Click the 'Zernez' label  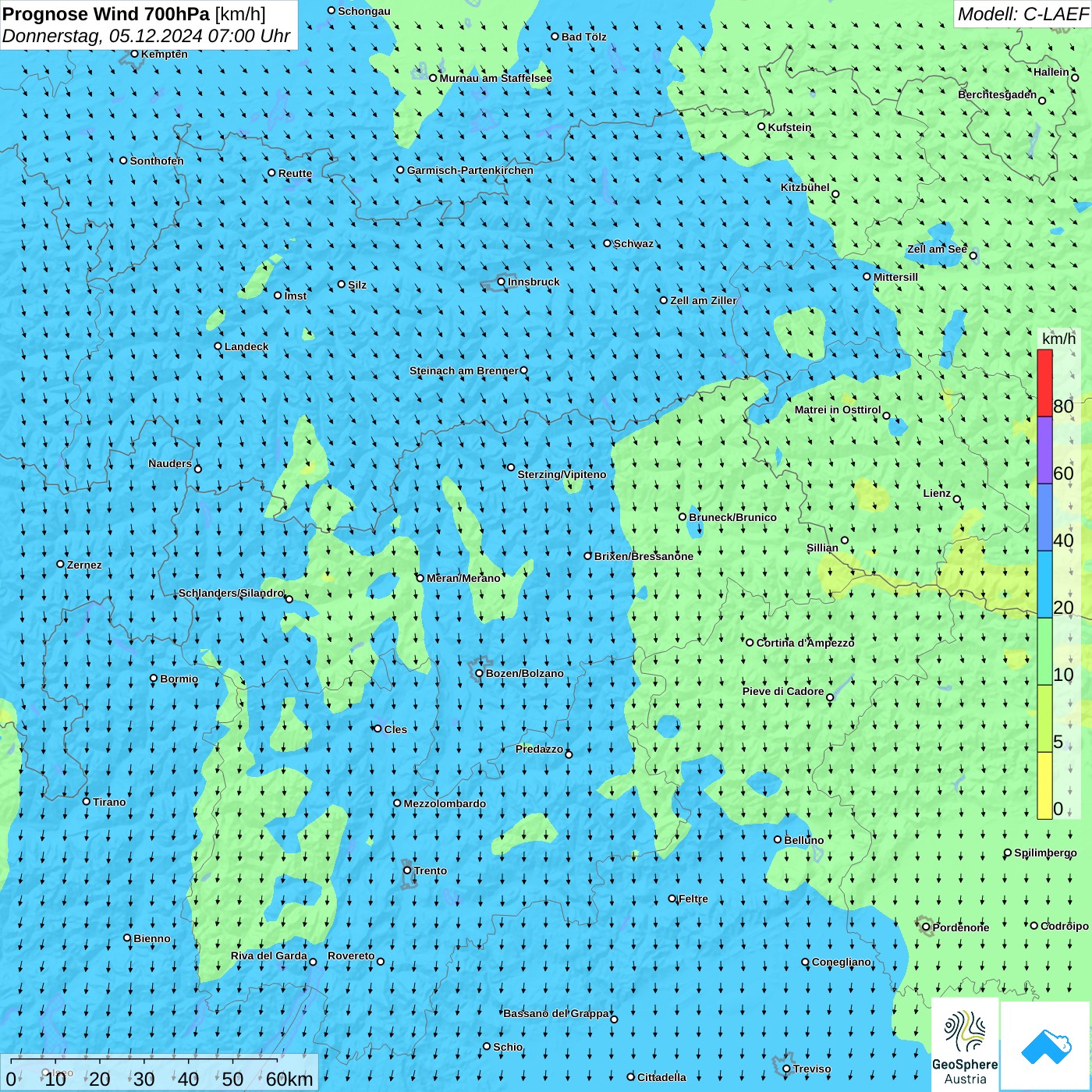point(84,565)
